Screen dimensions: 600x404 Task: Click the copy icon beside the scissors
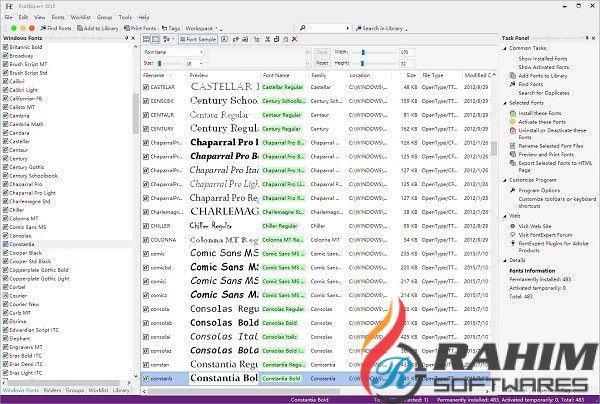click(276, 39)
